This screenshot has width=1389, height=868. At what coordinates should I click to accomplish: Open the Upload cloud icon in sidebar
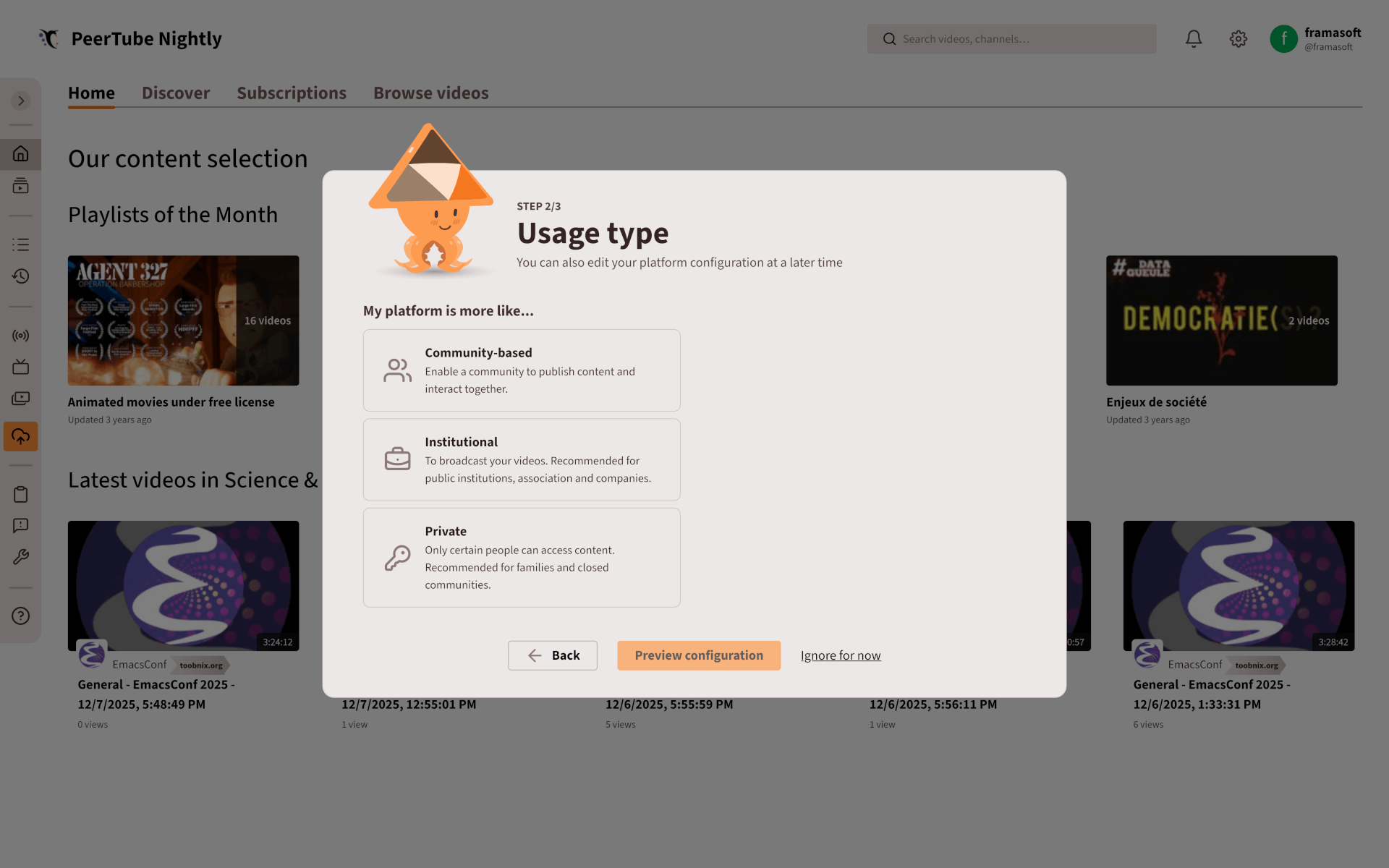(20, 436)
